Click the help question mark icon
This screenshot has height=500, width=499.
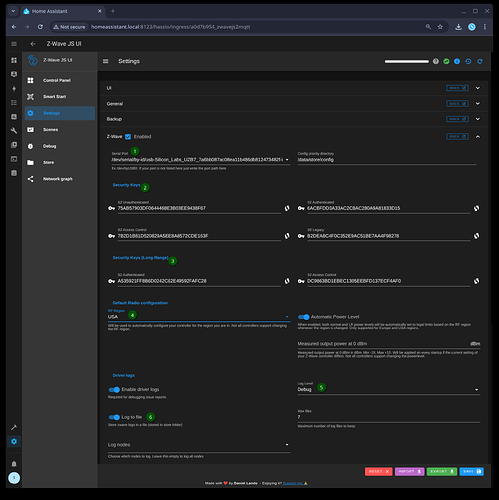point(436,61)
